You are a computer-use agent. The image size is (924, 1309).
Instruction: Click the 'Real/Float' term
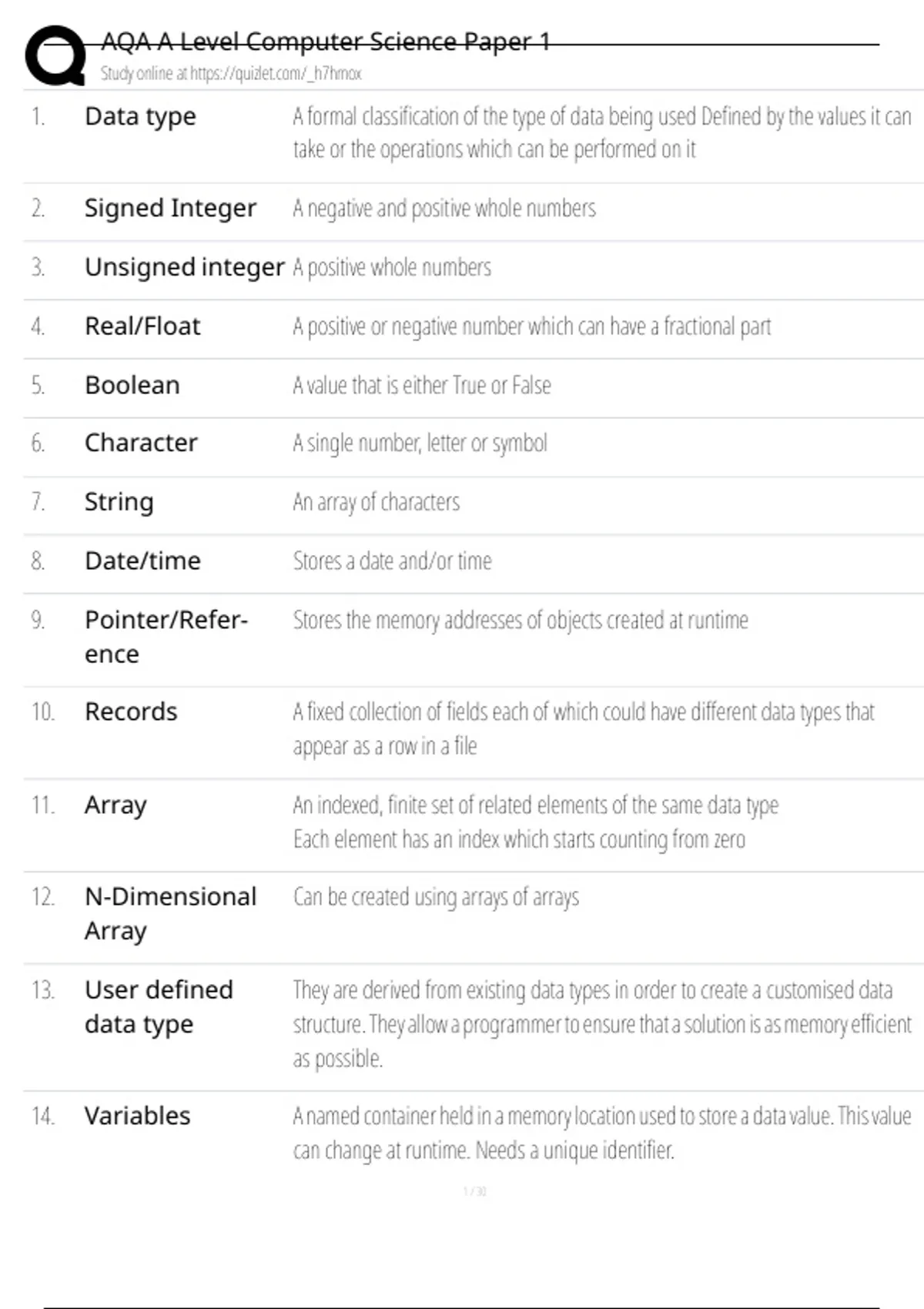(142, 326)
